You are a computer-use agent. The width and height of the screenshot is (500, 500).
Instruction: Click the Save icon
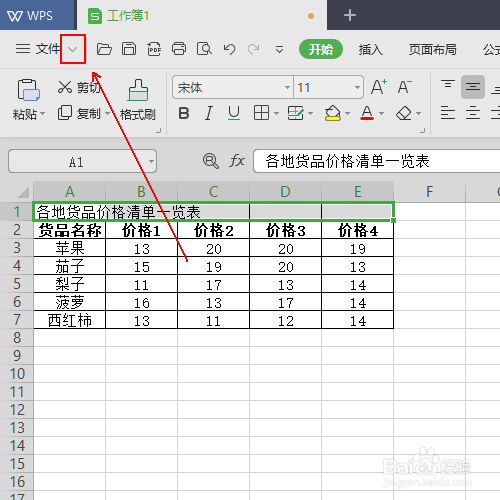129,49
